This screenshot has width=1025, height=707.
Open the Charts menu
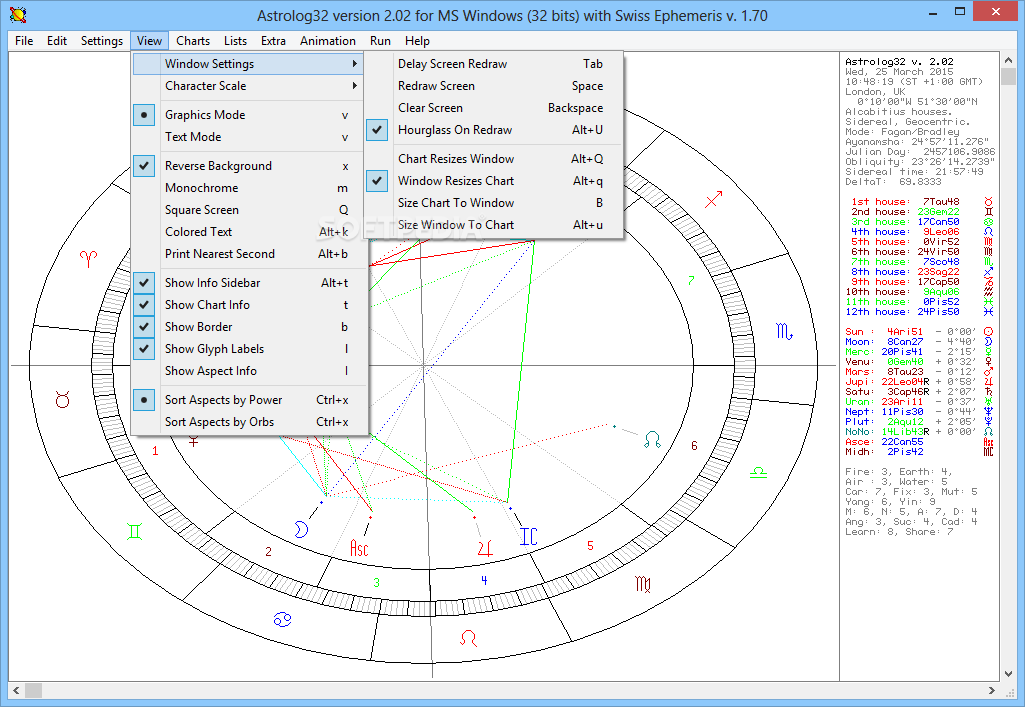point(193,41)
